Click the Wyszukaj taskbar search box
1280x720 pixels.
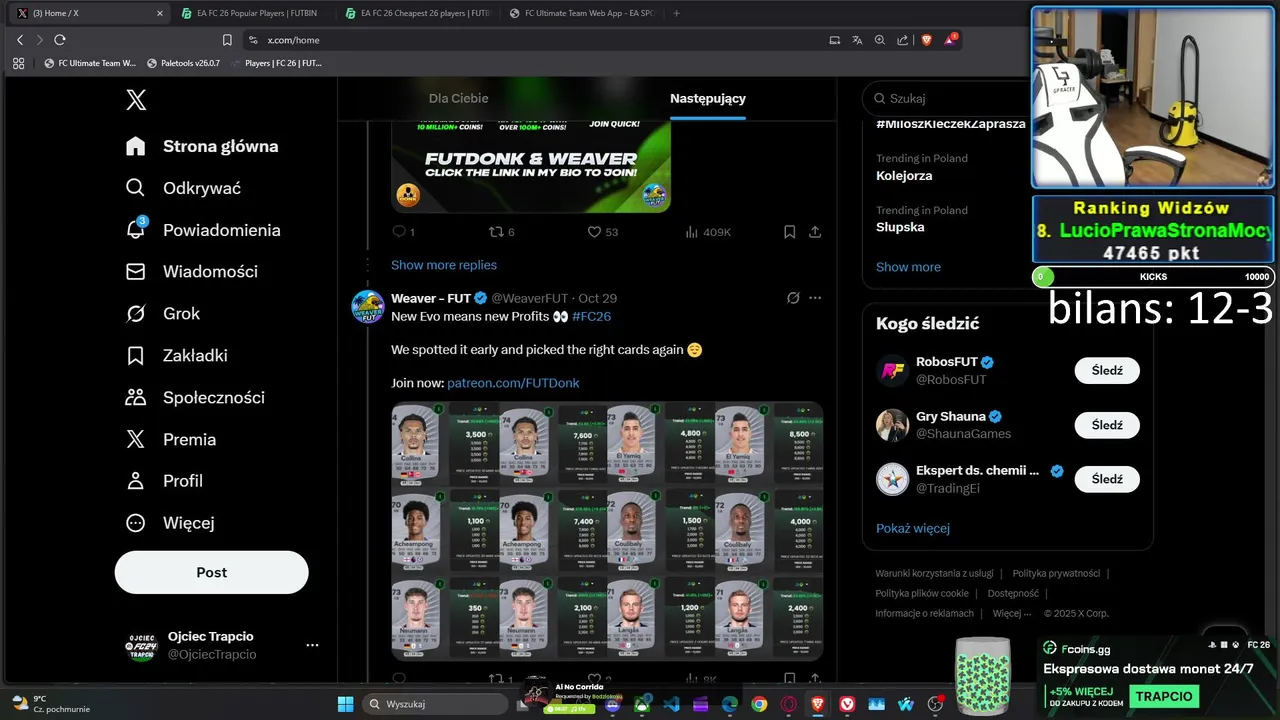pos(437,704)
